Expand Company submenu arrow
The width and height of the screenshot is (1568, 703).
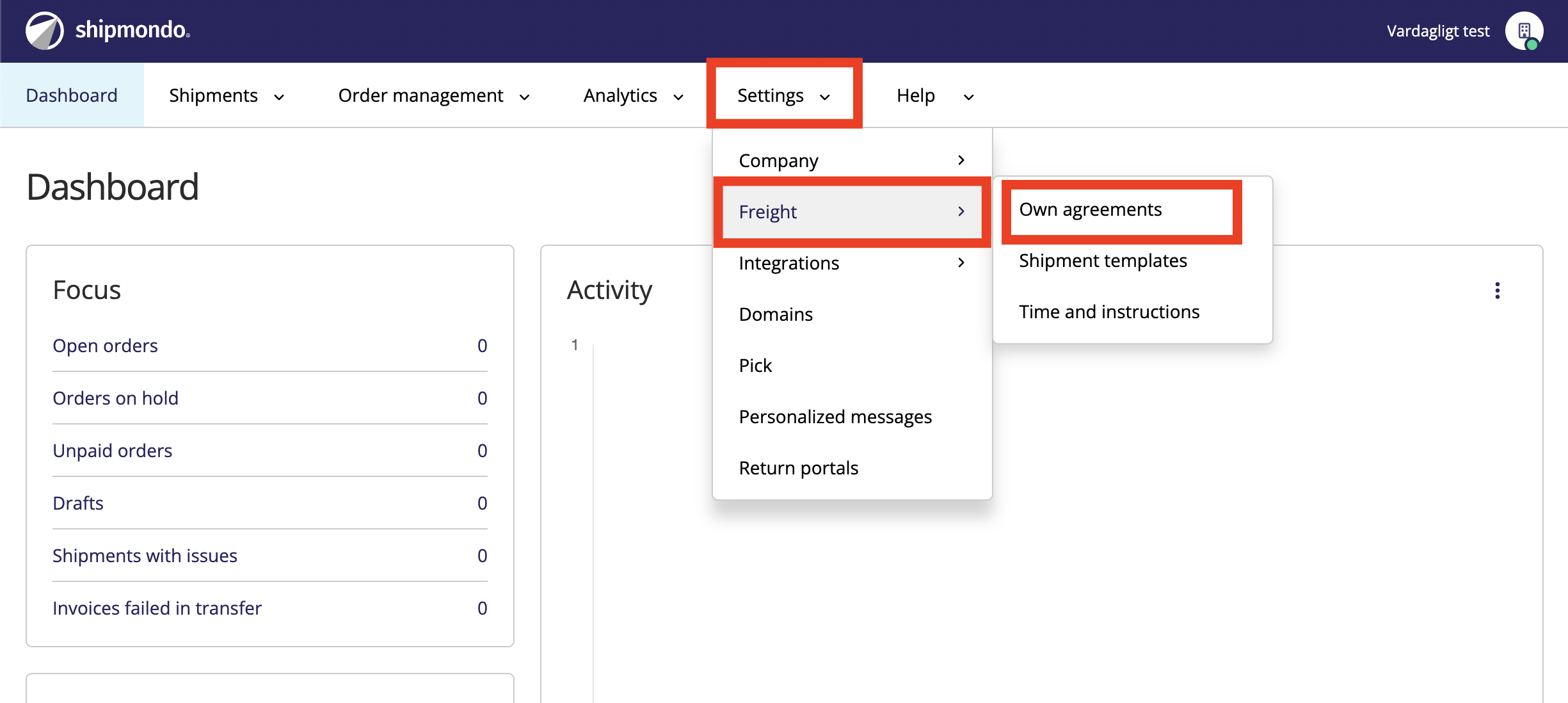tap(961, 160)
